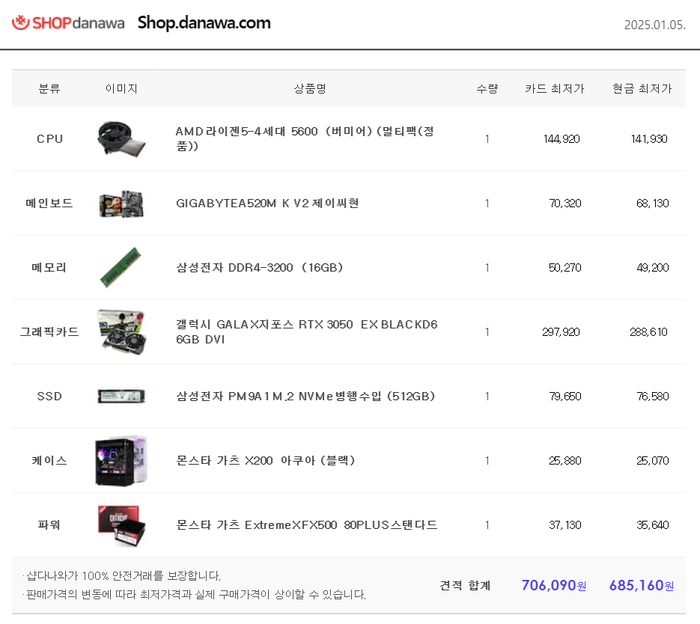Click the 이미지 column header

point(121,88)
